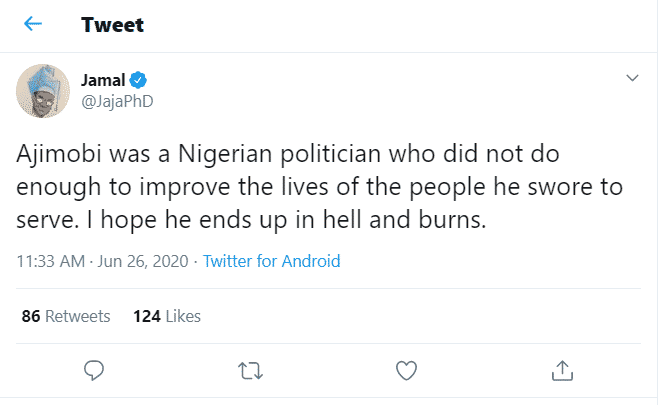Expand the tweet options chevron
The image size is (663, 405).
[x=632, y=78]
